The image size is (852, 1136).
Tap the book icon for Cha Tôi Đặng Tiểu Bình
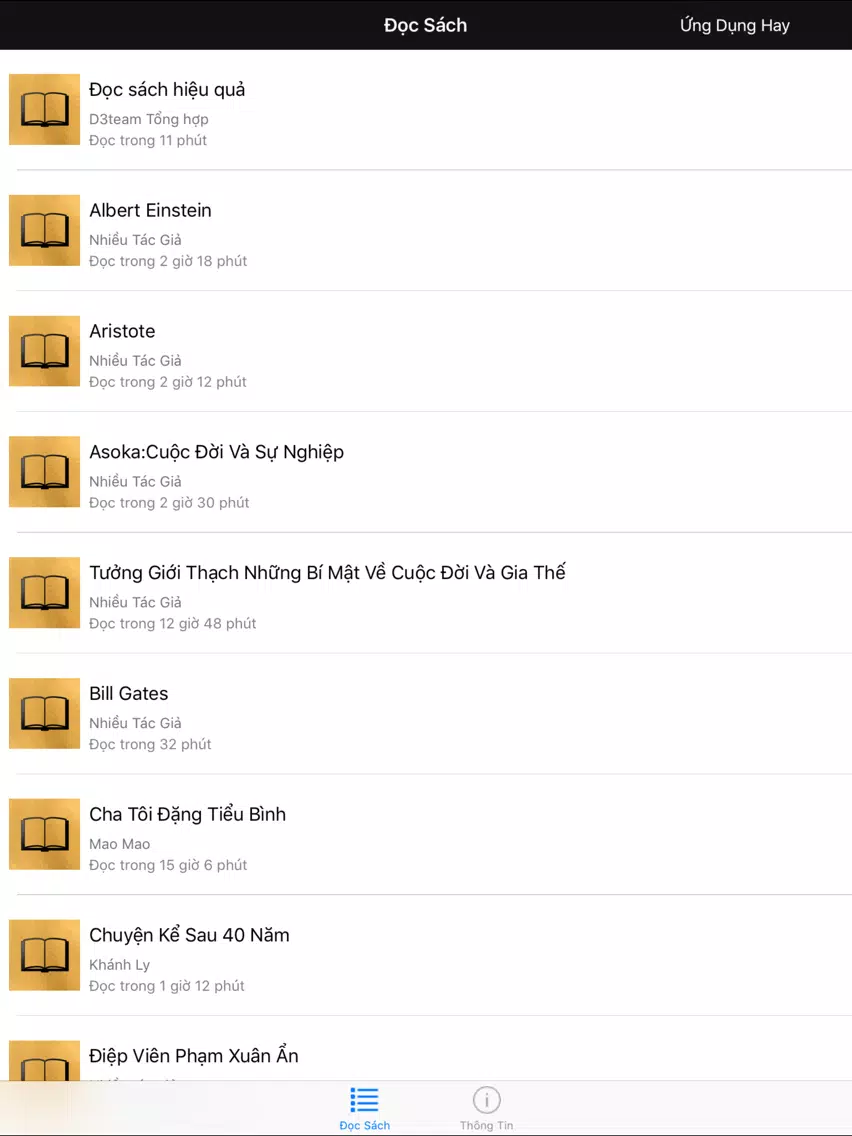tap(44, 835)
